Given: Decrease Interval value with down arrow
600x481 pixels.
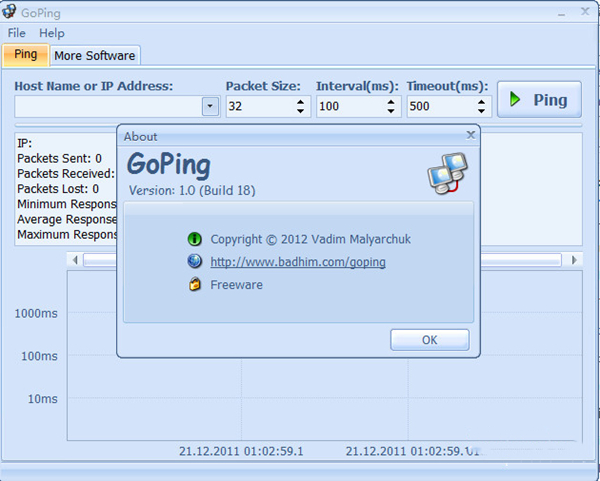Looking at the screenshot, I should pyautogui.click(x=390, y=111).
